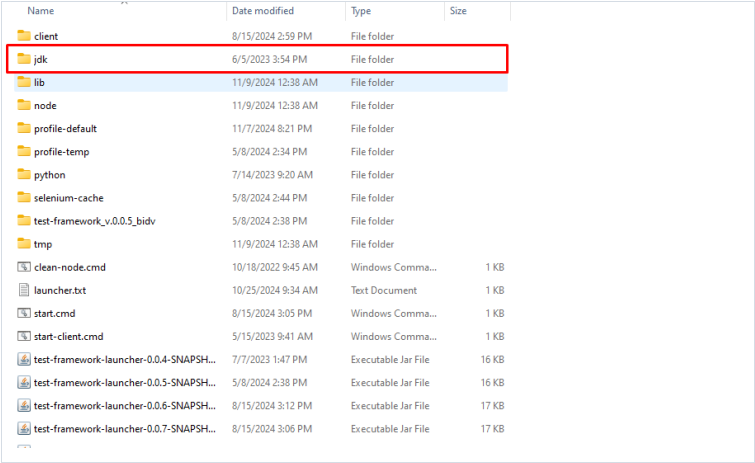
Task: Click the tmp folder entry
Action: coord(43,244)
